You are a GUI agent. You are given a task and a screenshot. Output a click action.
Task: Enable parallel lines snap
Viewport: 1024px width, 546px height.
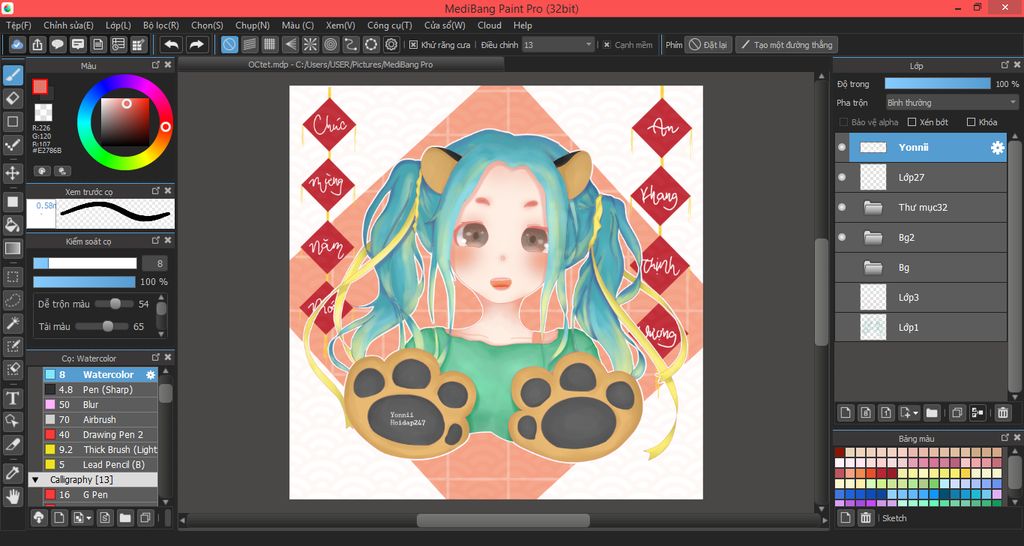coord(249,44)
